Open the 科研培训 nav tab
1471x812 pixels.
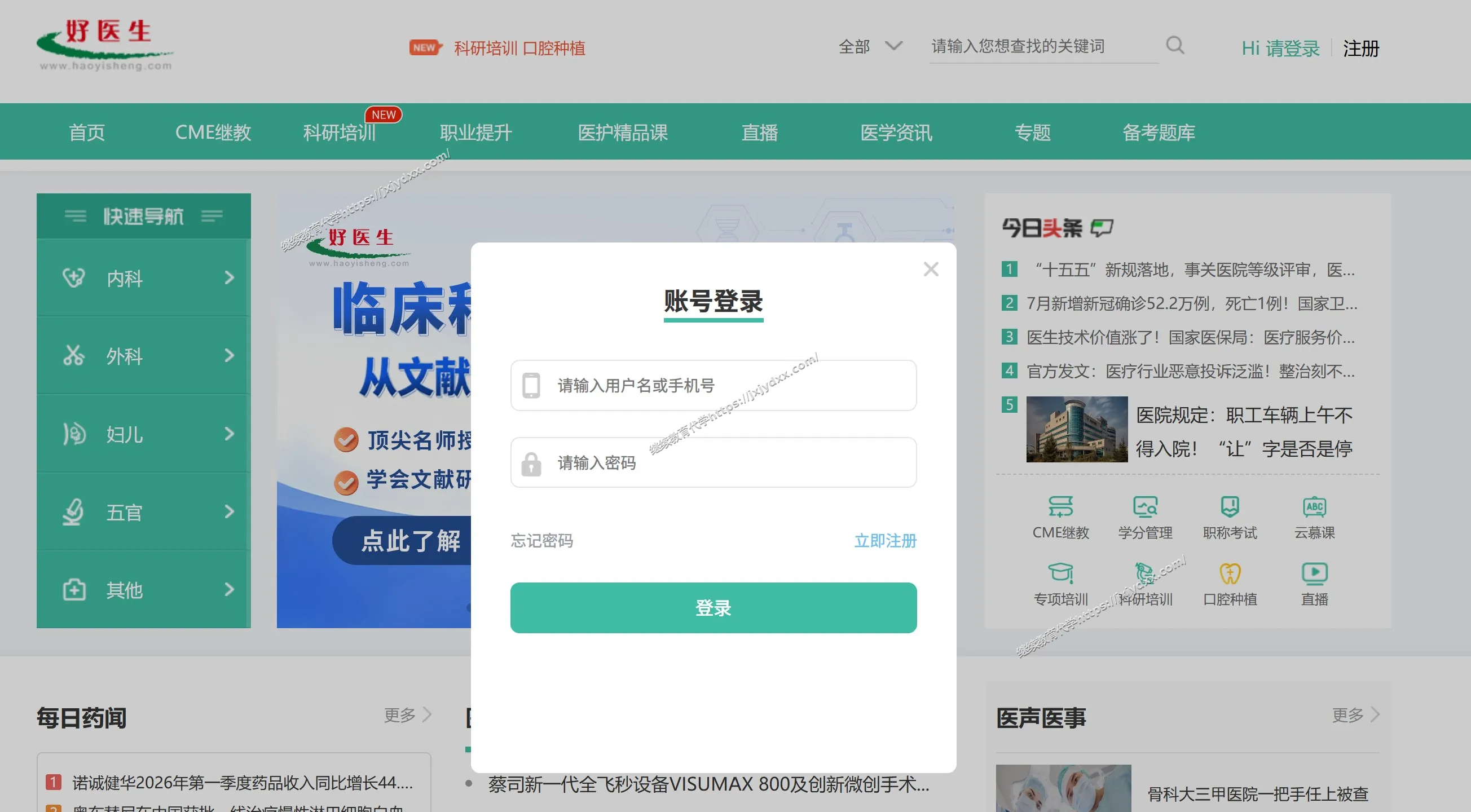340,133
